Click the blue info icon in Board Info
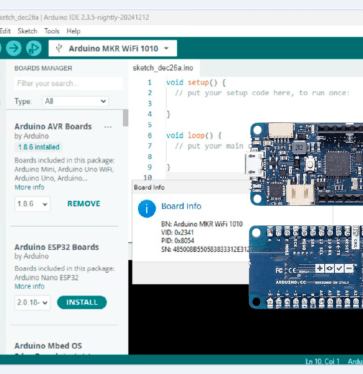363x374 pixels. click(x=147, y=209)
